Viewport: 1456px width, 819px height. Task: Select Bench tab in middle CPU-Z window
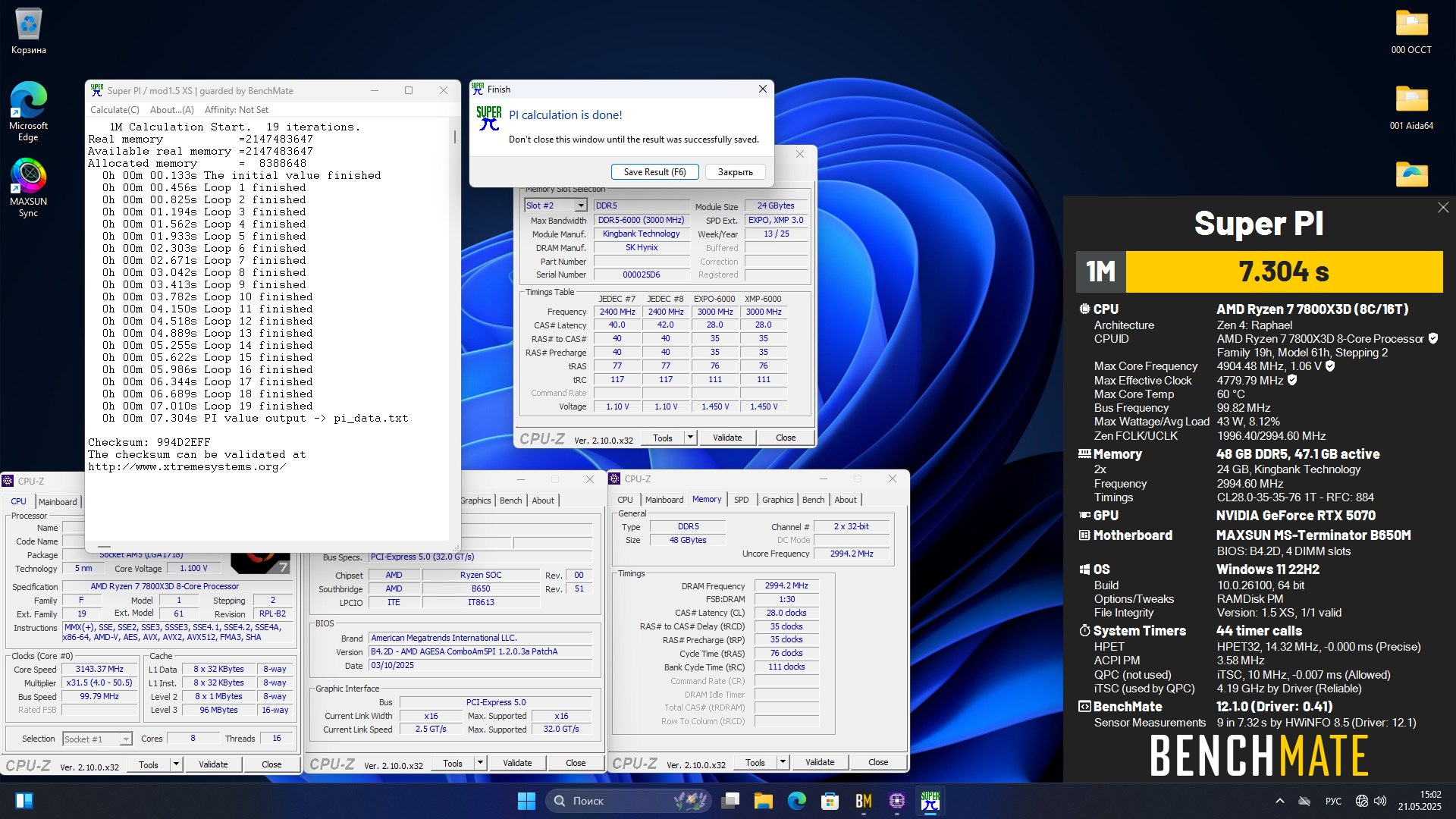[510, 500]
